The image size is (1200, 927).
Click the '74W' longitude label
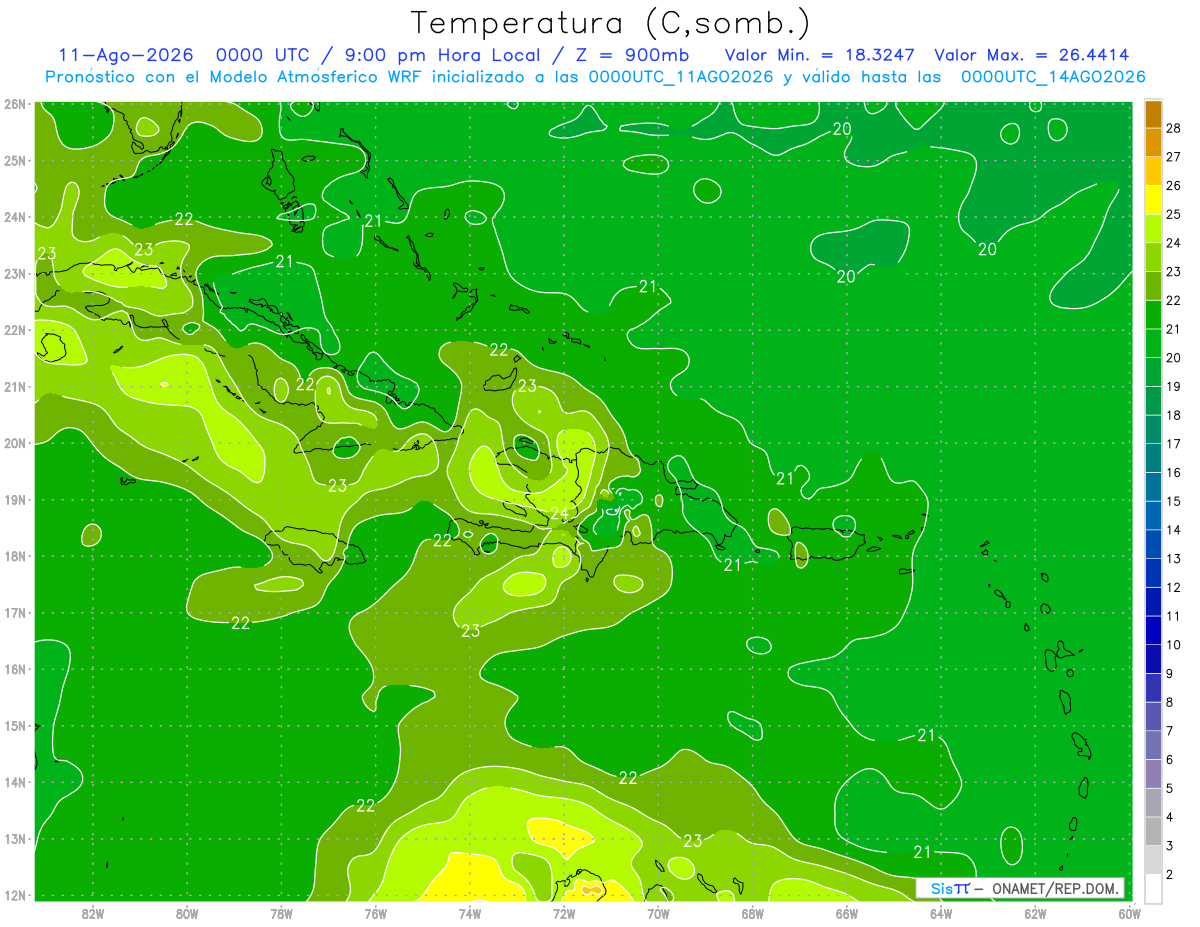(470, 912)
